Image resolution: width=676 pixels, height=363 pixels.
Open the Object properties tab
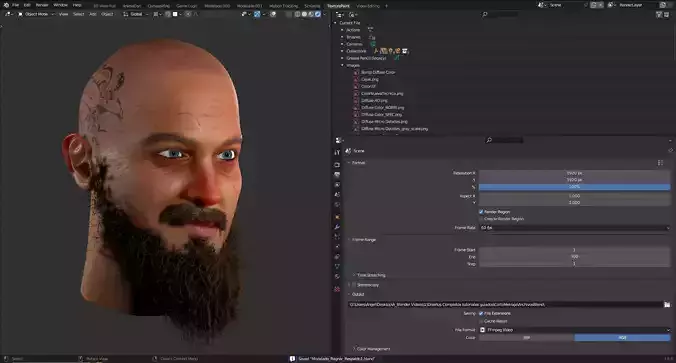[337, 217]
